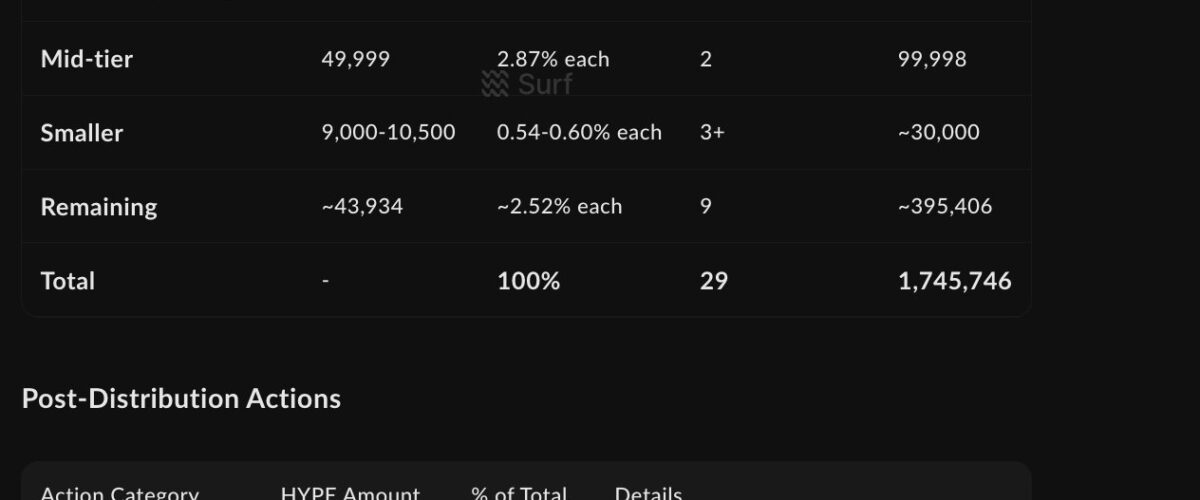The image size is (1200, 500).
Task: Click the 0.54-0.60% each cell
Action: point(579,133)
